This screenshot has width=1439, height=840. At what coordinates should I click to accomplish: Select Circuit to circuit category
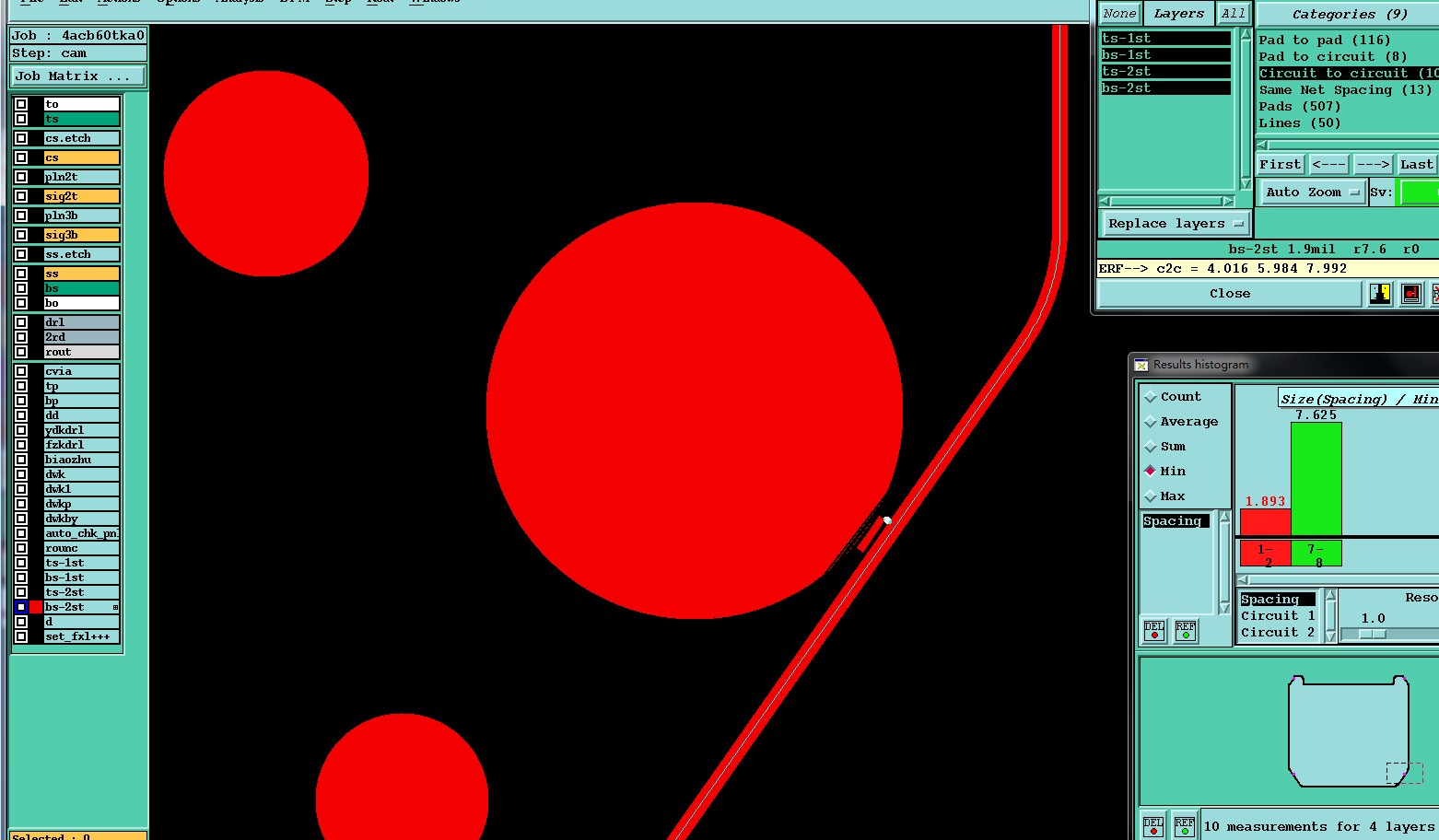pos(1349,74)
